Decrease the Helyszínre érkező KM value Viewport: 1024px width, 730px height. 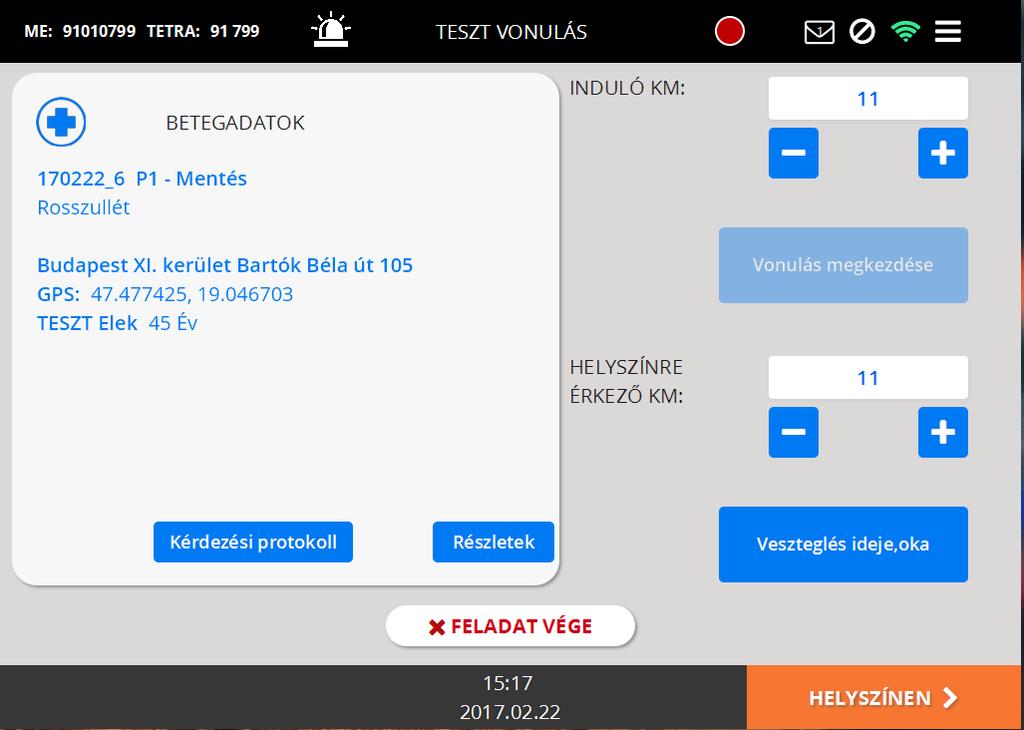[x=793, y=432]
